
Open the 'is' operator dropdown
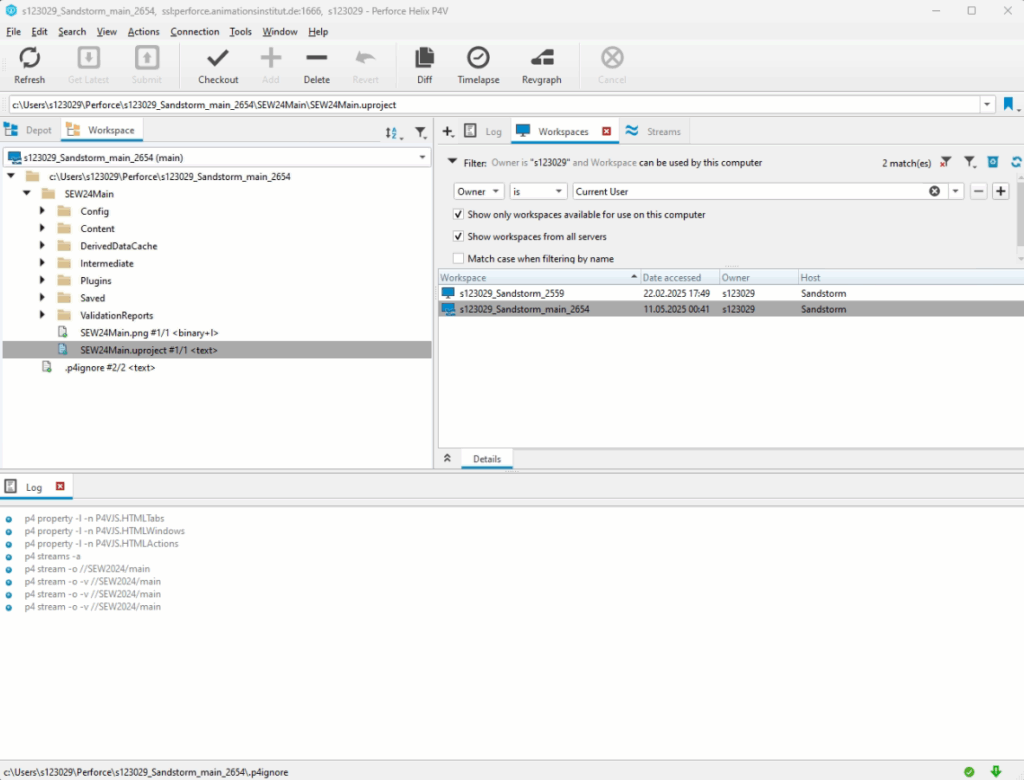click(537, 191)
